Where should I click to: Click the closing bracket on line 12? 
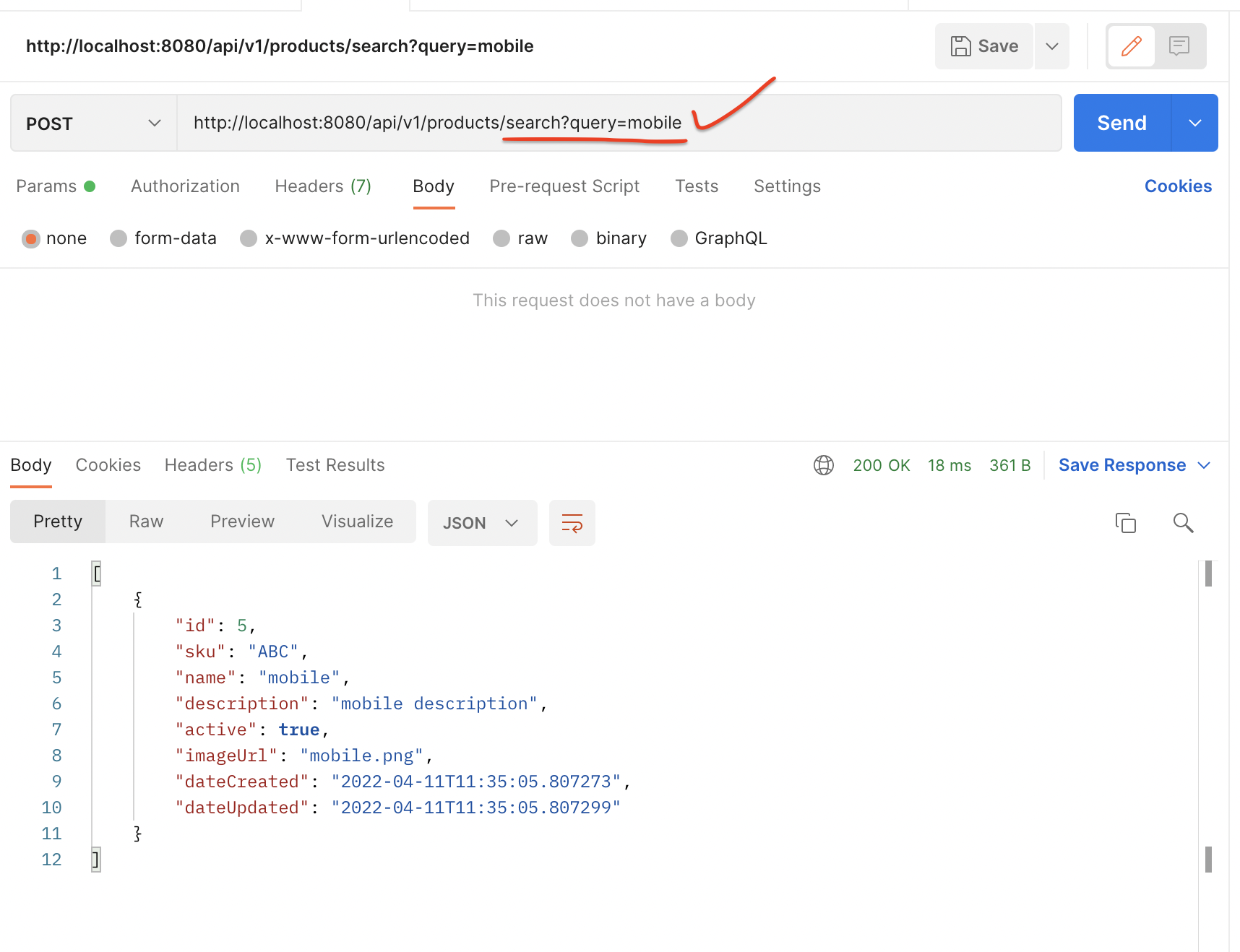tap(95, 860)
